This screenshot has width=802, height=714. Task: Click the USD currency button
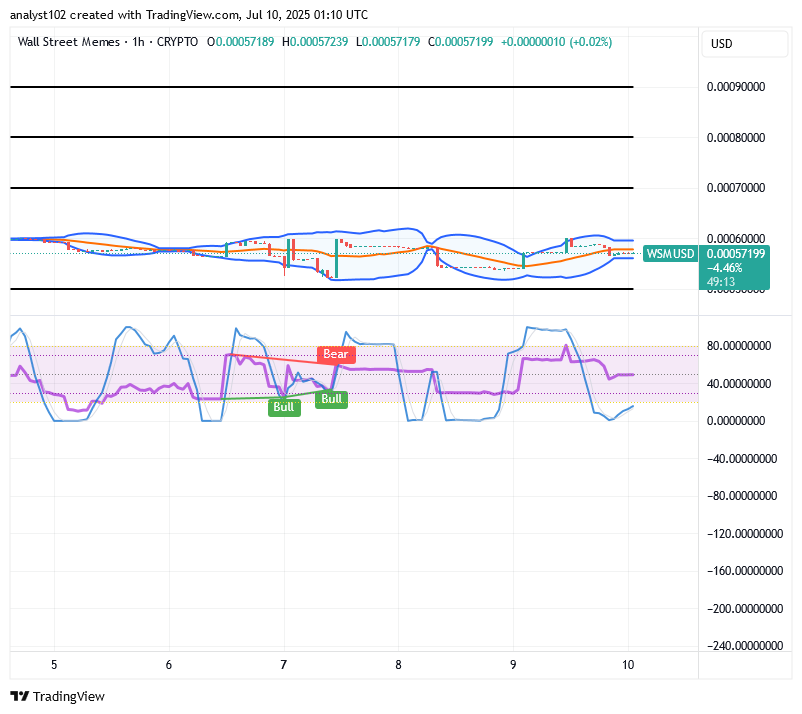(x=744, y=44)
